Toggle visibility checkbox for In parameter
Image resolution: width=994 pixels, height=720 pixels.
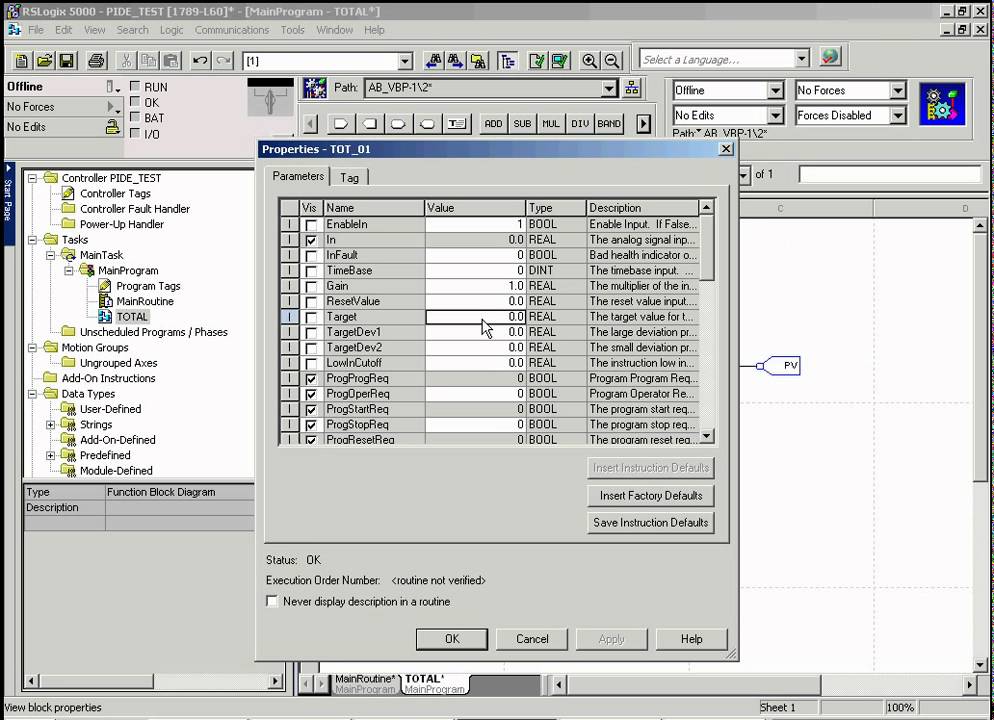tap(311, 241)
